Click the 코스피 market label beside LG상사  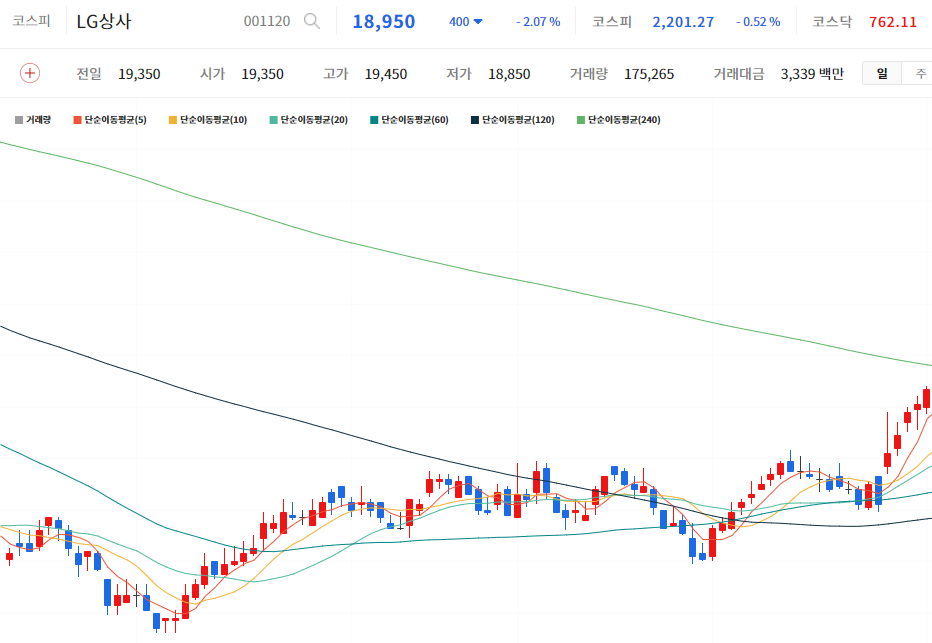tap(32, 21)
